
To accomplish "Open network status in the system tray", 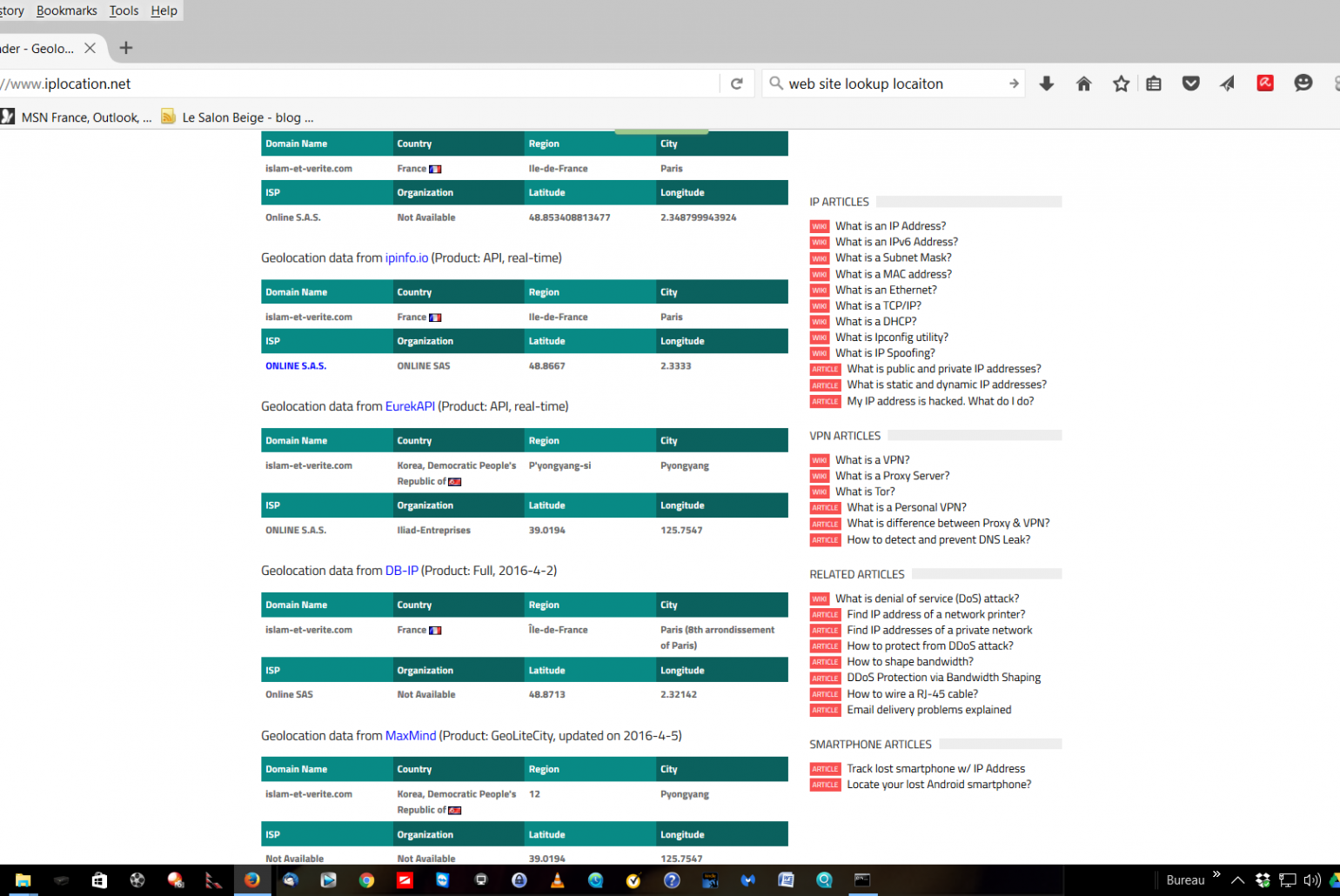I will (1288, 880).
